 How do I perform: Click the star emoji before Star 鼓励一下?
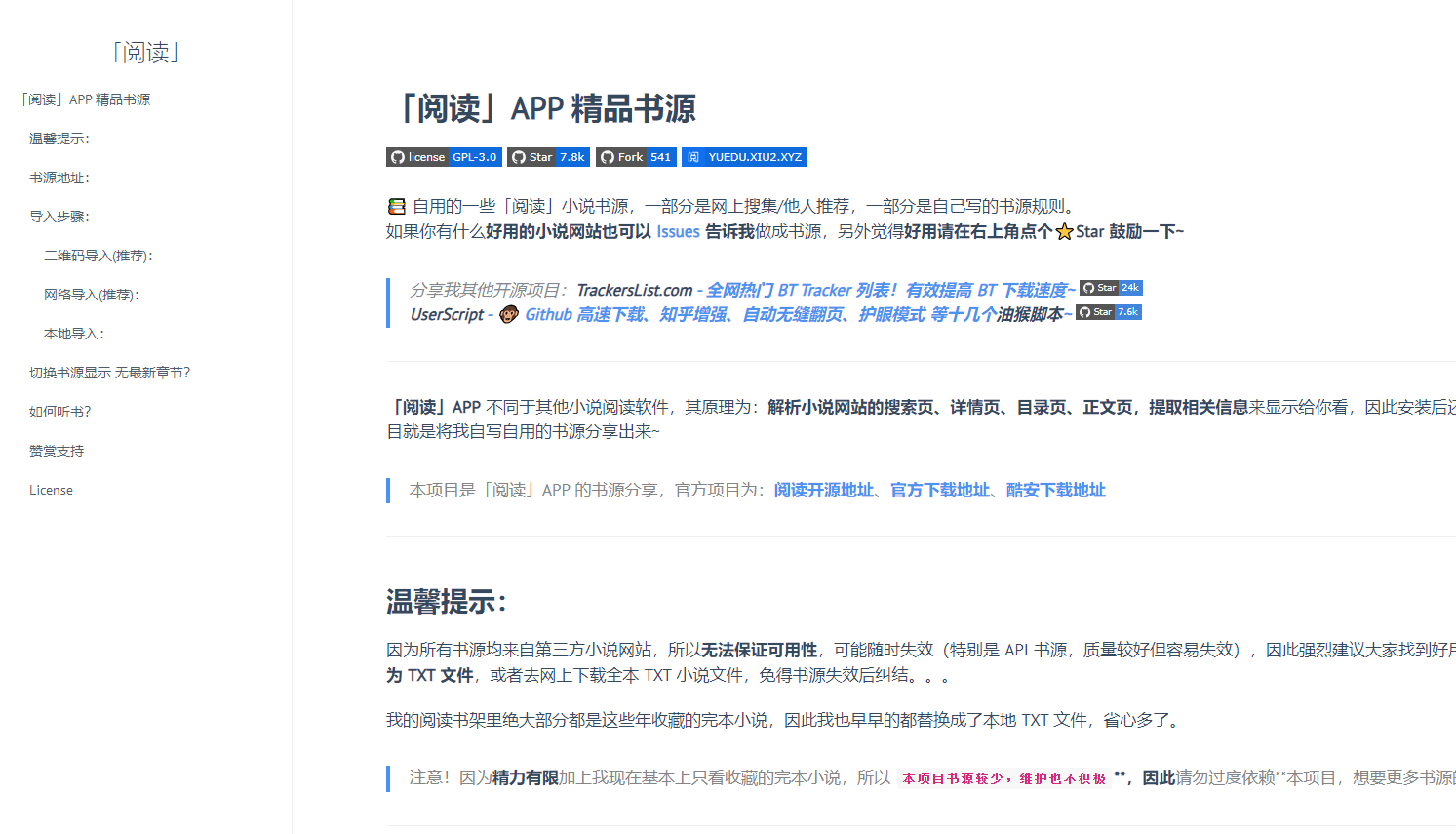[x=1065, y=230]
